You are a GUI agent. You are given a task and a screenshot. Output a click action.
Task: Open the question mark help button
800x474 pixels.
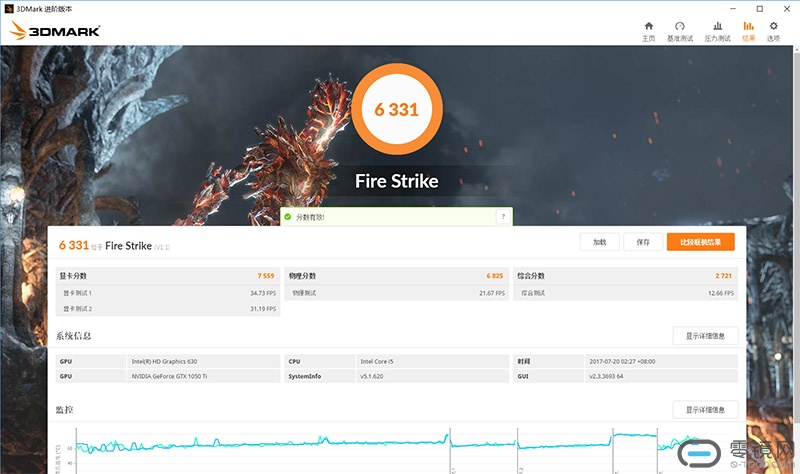503,216
